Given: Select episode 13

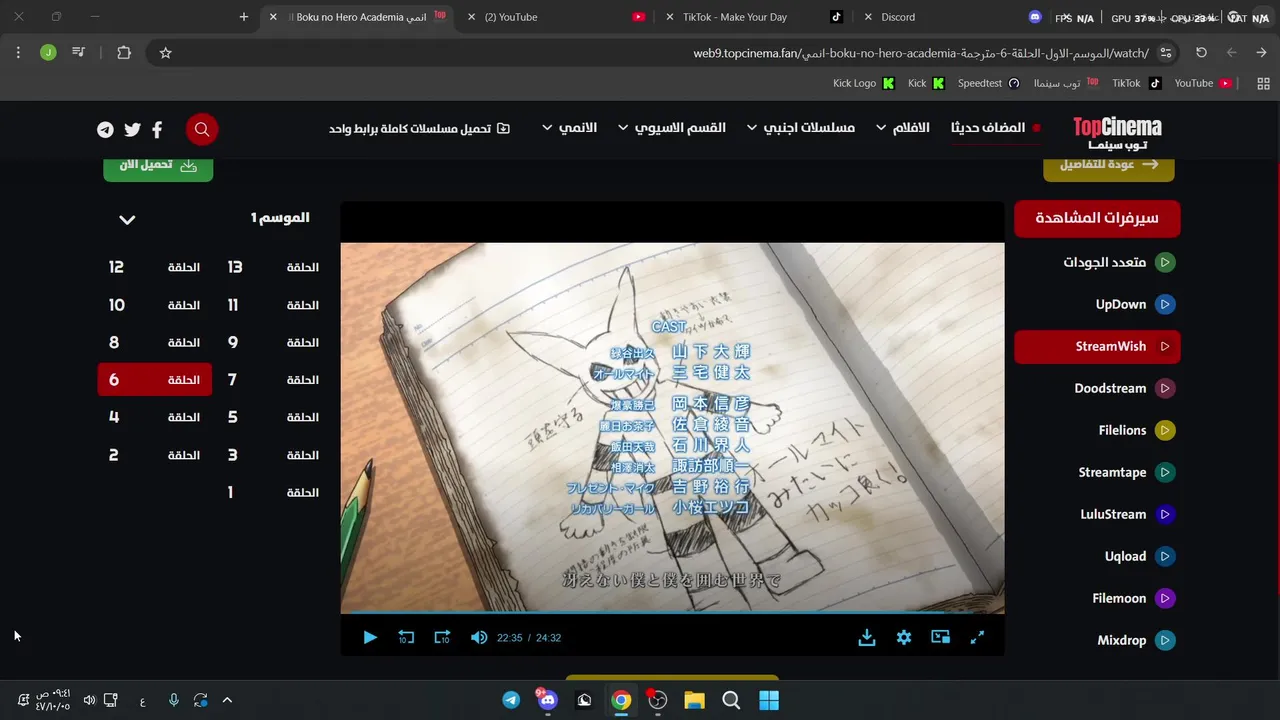Looking at the screenshot, I should point(274,267).
